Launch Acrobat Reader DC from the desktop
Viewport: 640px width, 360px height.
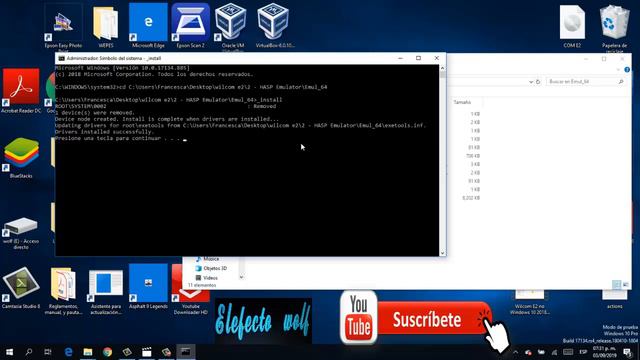[x=21, y=91]
